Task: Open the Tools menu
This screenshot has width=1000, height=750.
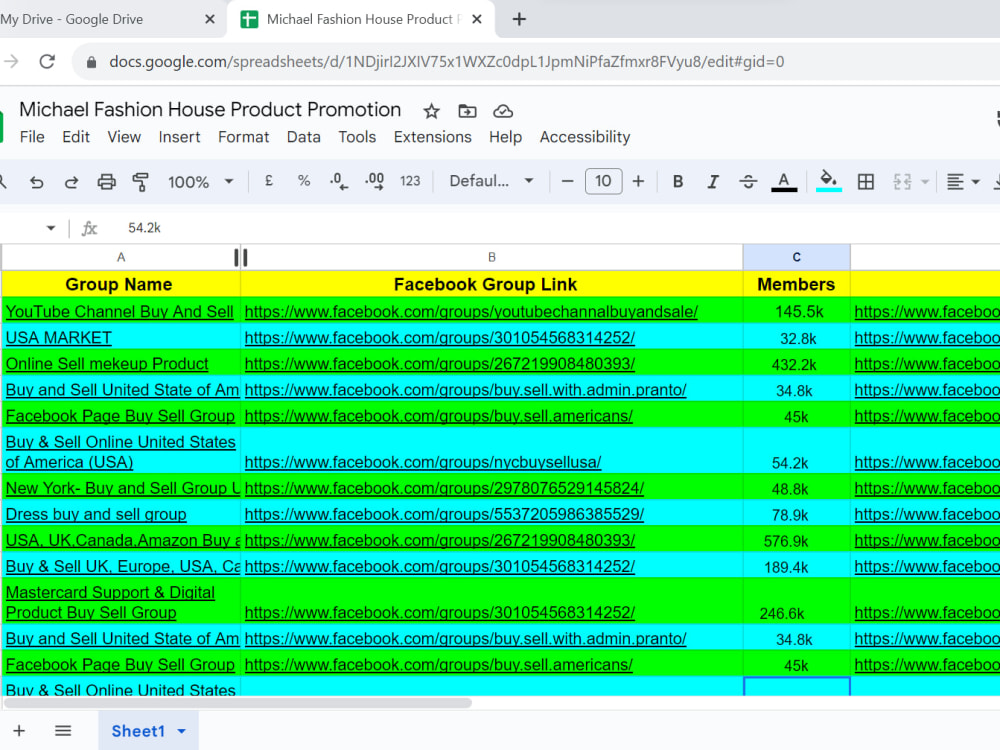Action: click(357, 137)
